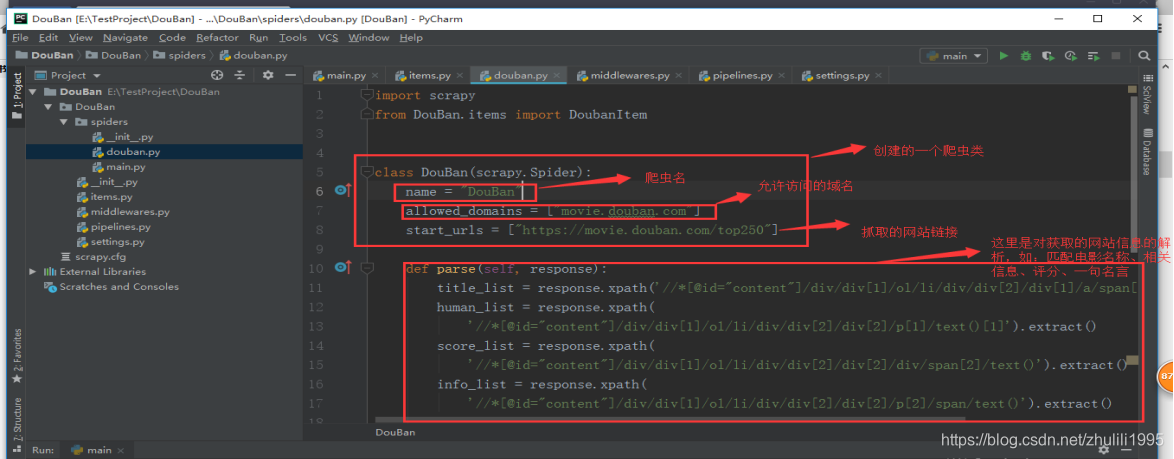Open the Tools menu
Viewport: 1174px width, 459px height.
(x=293, y=37)
